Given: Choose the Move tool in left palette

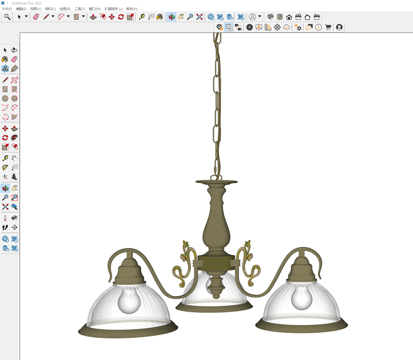Looking at the screenshot, I should (x=5, y=128).
